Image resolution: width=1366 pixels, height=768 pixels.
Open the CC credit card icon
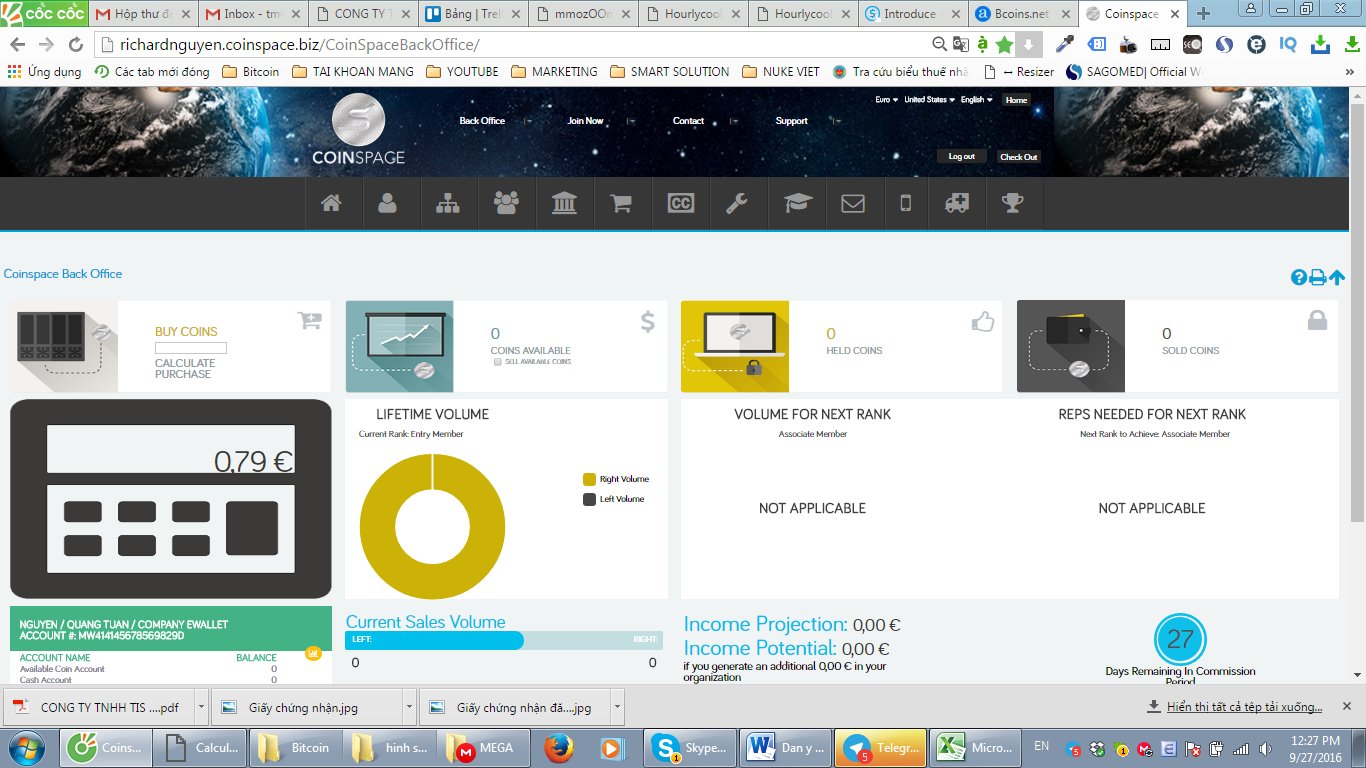point(680,204)
